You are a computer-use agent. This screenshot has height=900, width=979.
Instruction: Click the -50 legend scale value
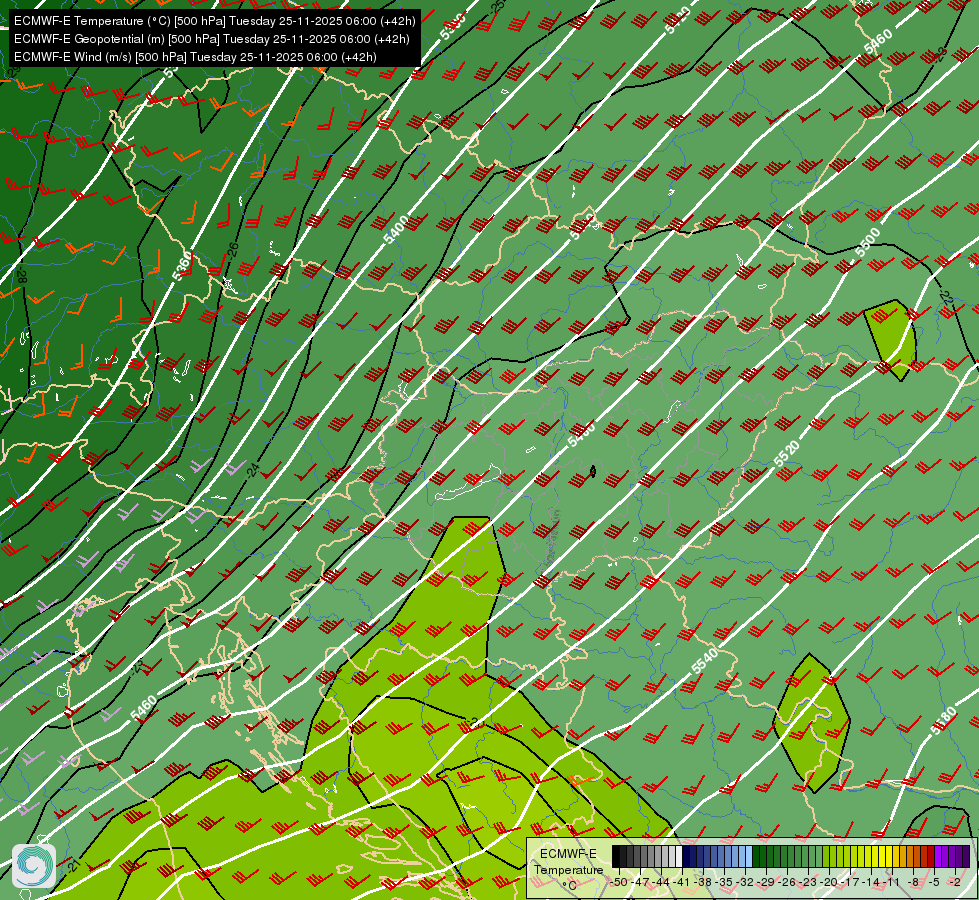[x=619, y=882]
